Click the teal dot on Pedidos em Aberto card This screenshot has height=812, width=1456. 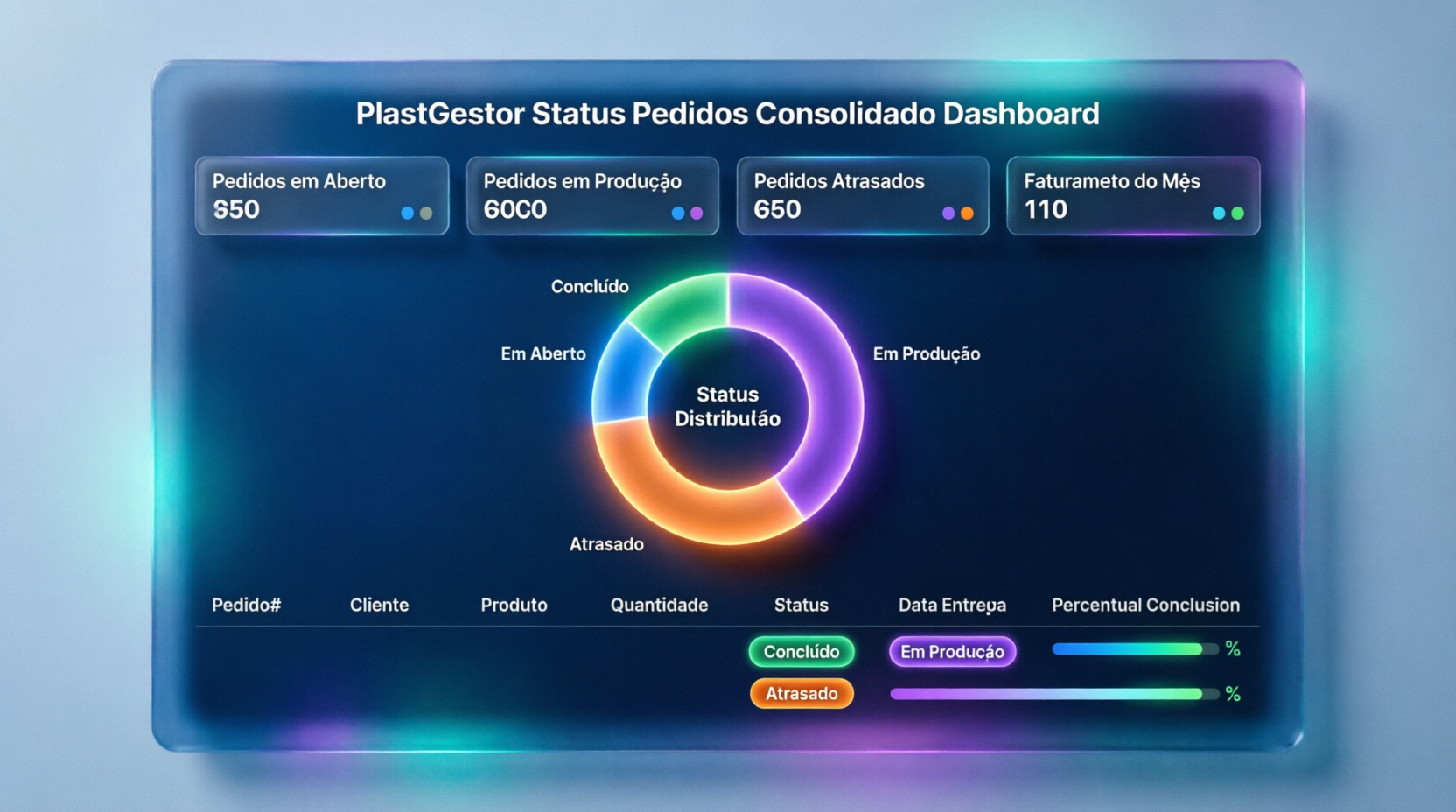point(409,213)
